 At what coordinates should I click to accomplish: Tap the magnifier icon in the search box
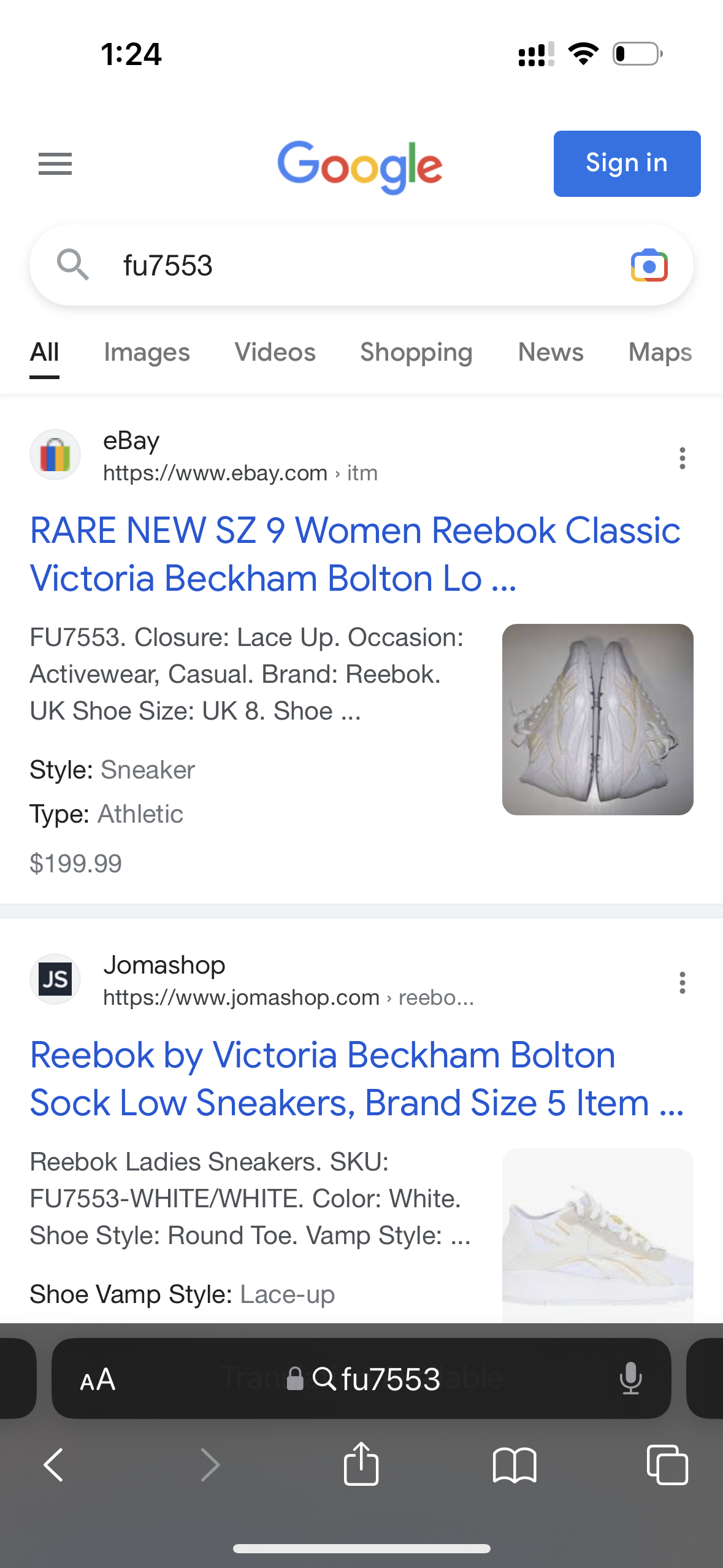(x=73, y=265)
